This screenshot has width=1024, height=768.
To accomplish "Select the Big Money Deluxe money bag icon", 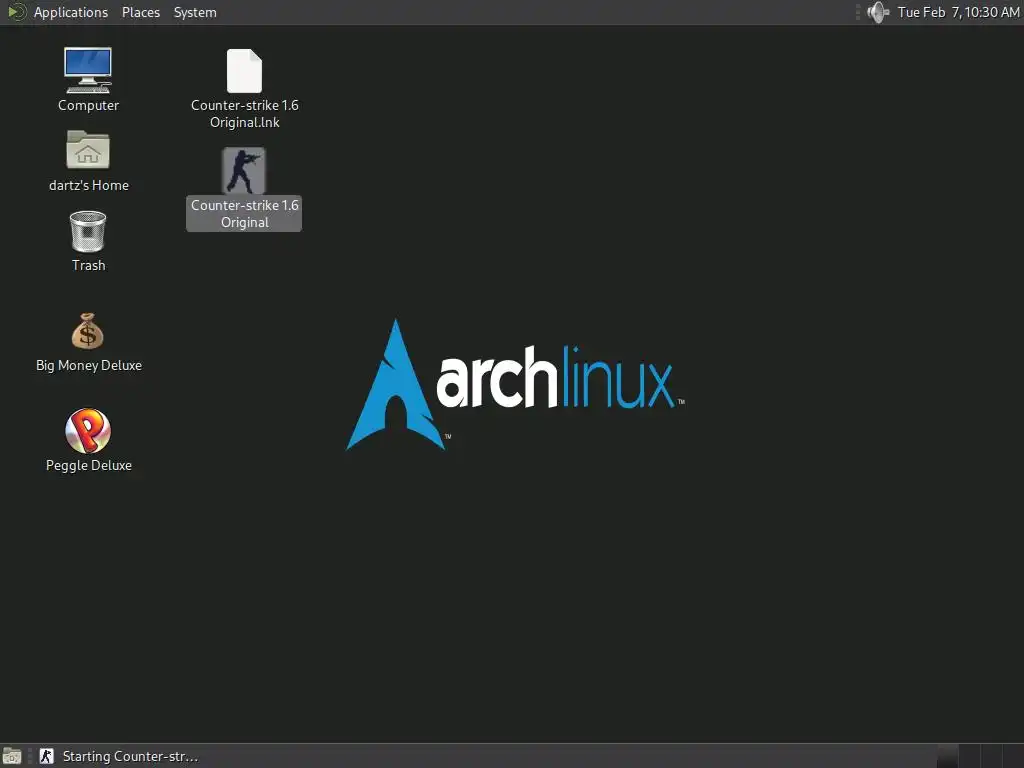I will coord(88,331).
